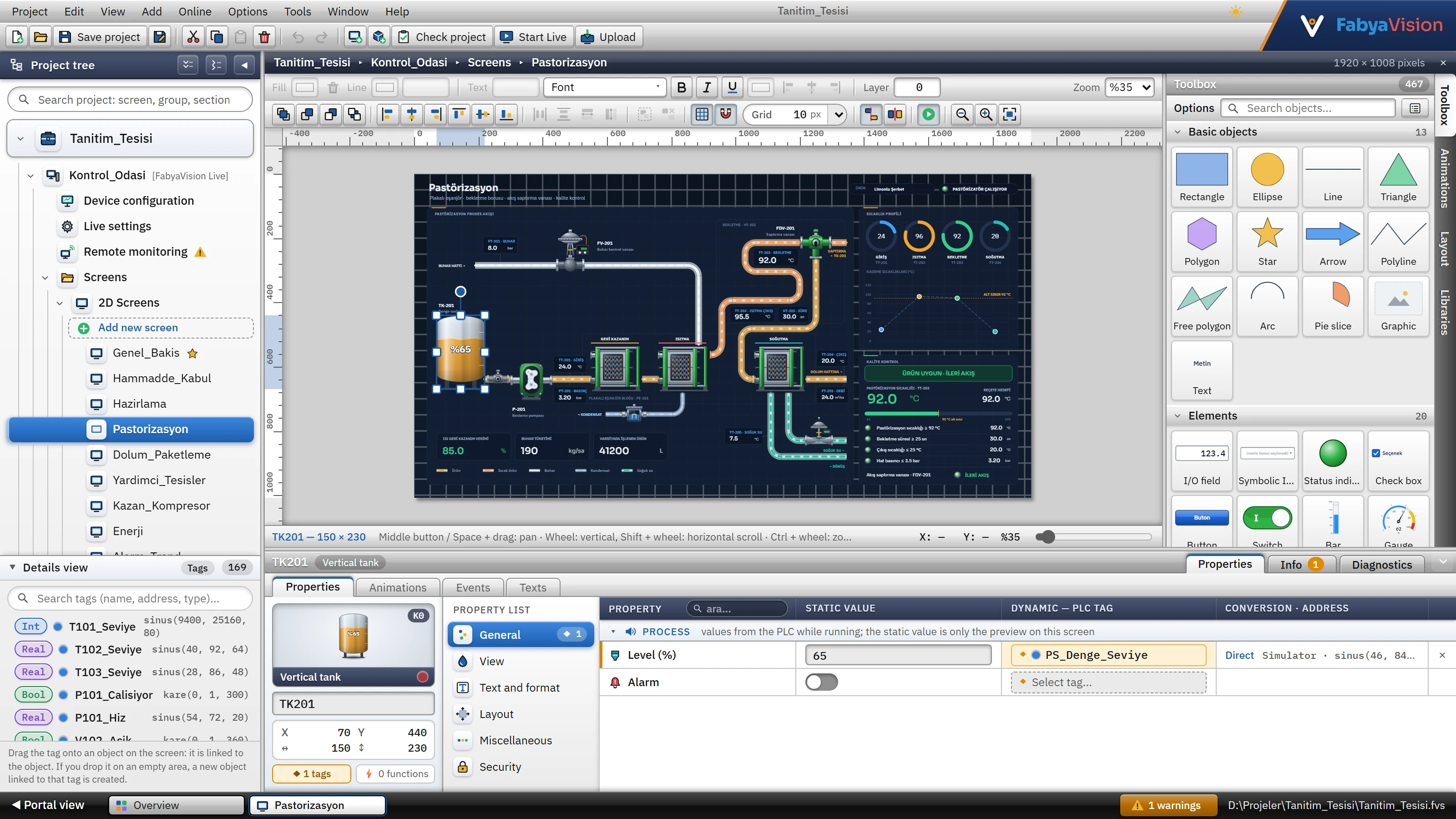Click the zoom in magnifier icon
Image resolution: width=1456 pixels, height=819 pixels.
tap(986, 114)
